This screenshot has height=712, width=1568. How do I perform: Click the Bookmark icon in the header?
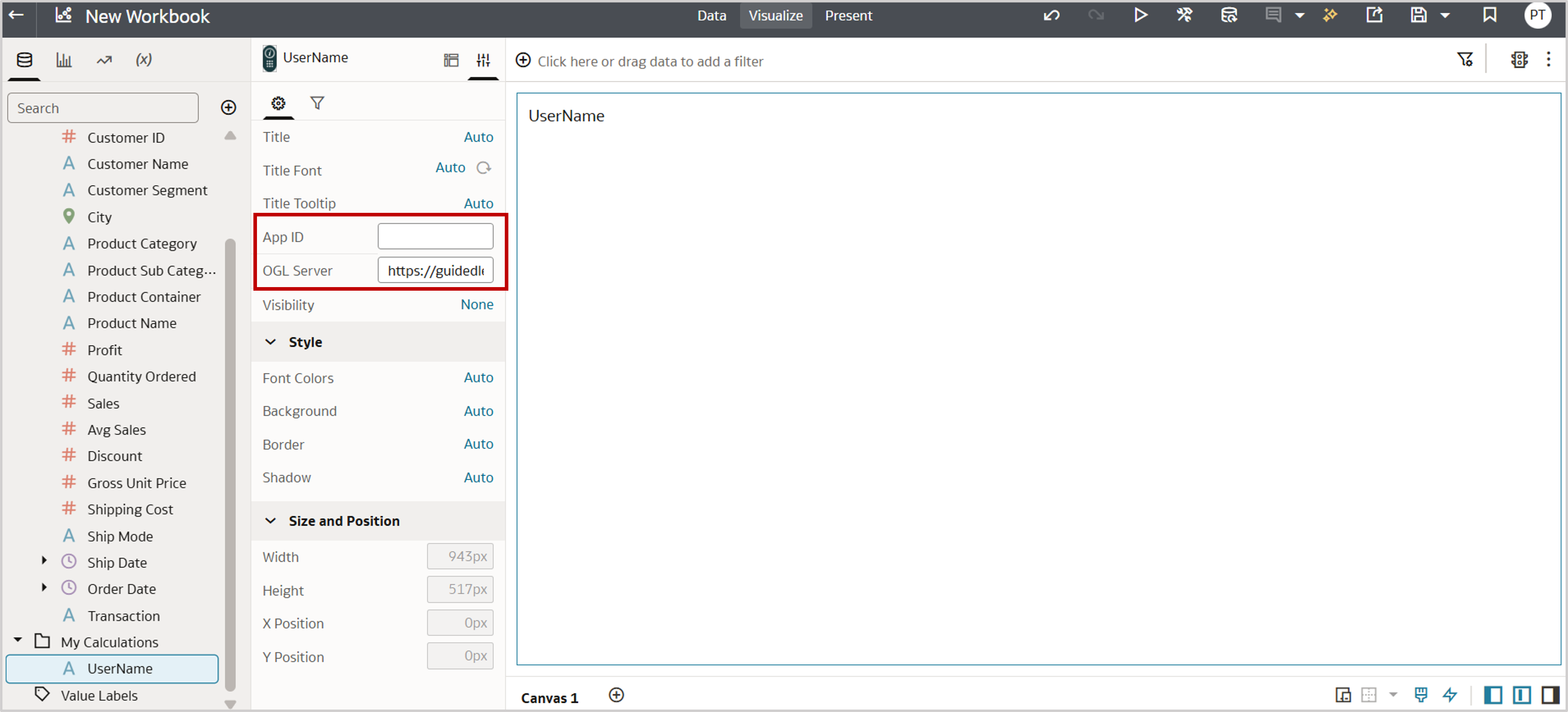coord(1489,15)
